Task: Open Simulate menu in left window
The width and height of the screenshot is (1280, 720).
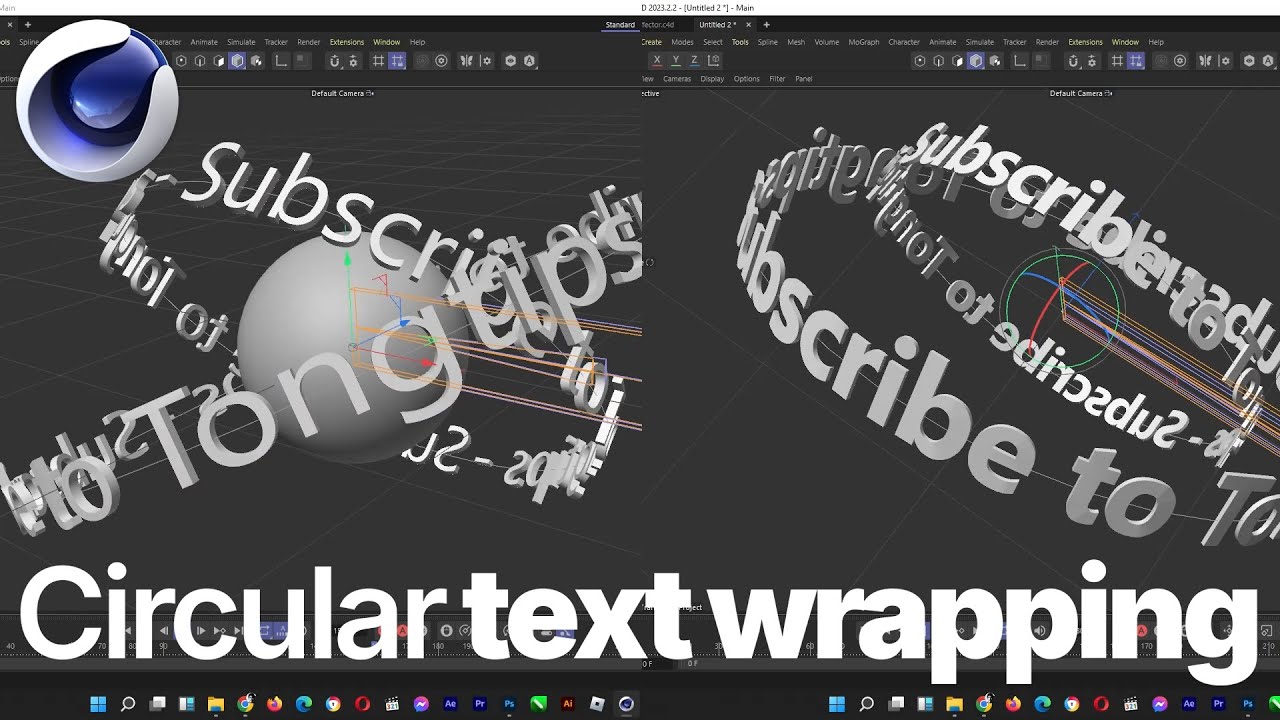Action: tap(241, 42)
